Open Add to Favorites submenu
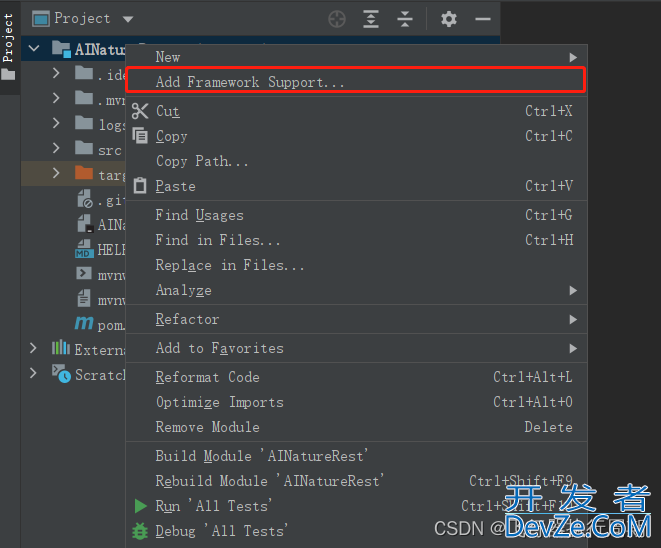The height and width of the screenshot is (548, 661). [x=356, y=348]
